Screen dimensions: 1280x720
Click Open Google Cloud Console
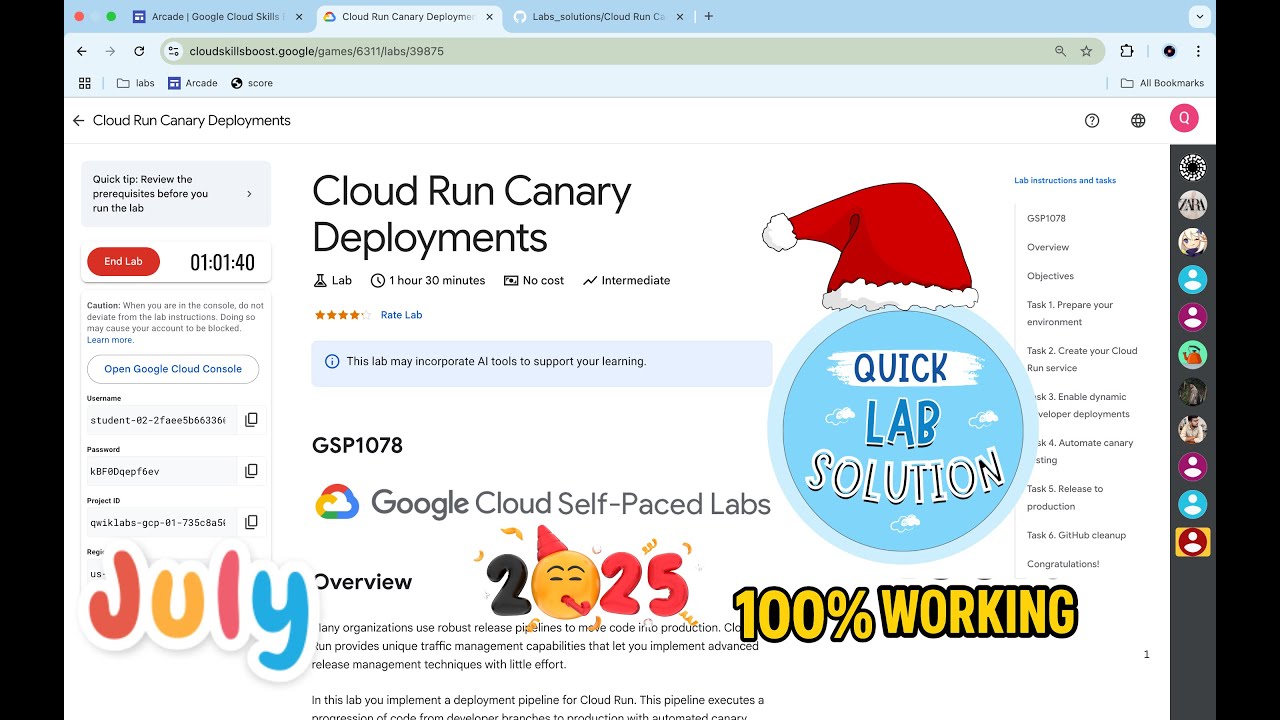[173, 369]
